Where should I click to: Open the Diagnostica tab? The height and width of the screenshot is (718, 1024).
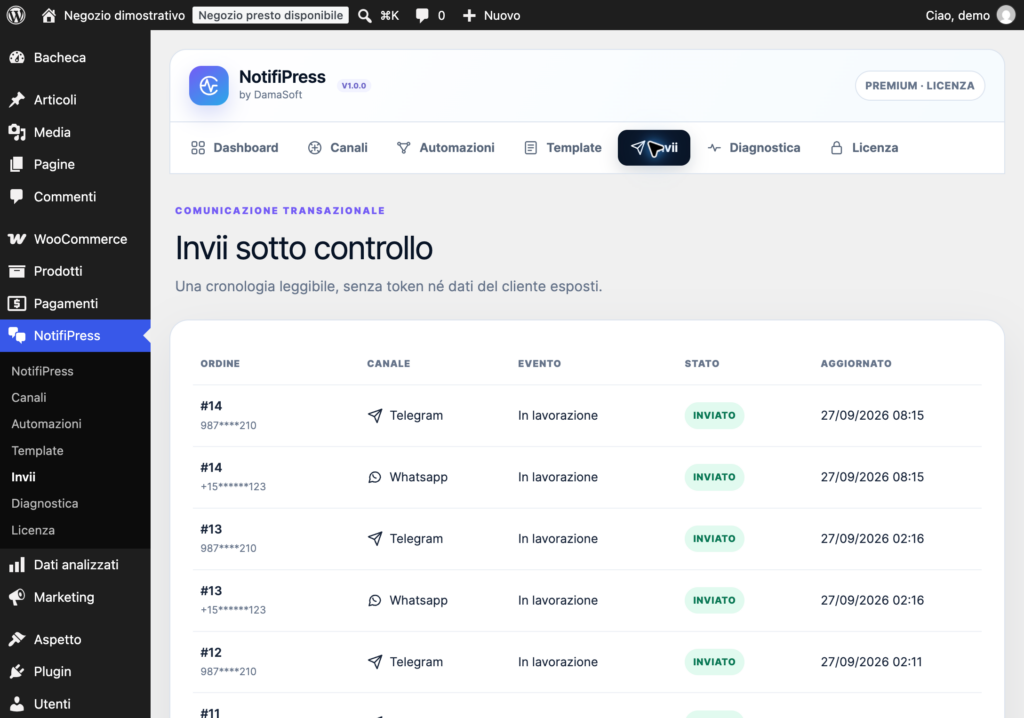[x=754, y=148]
